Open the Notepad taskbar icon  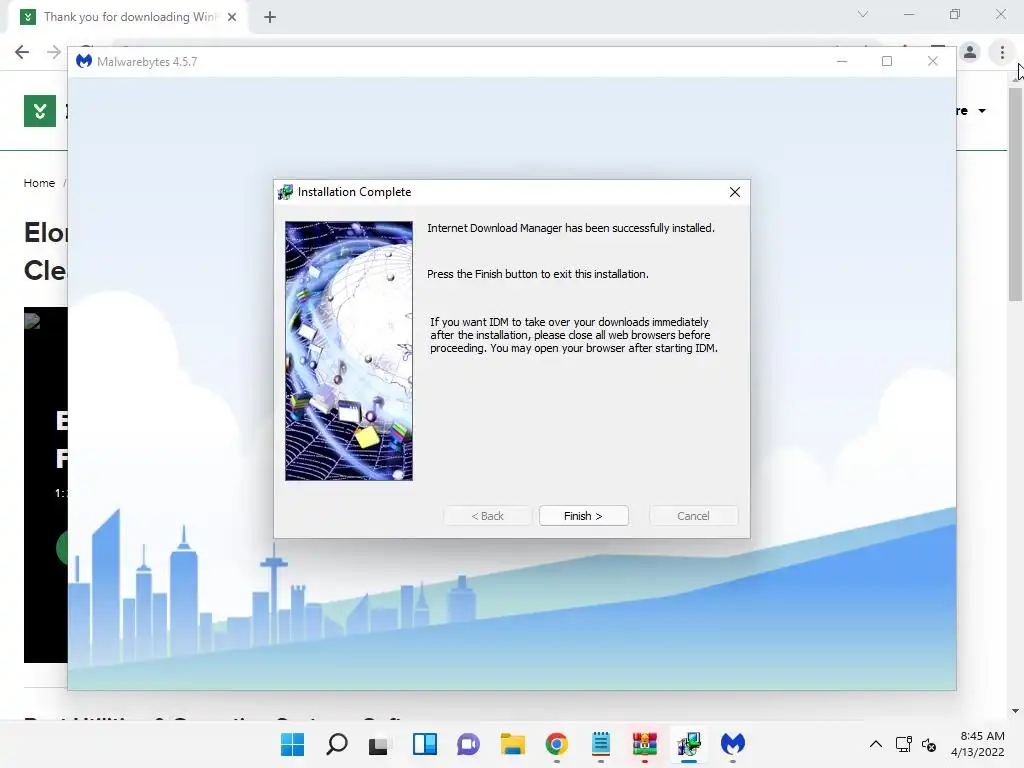601,744
